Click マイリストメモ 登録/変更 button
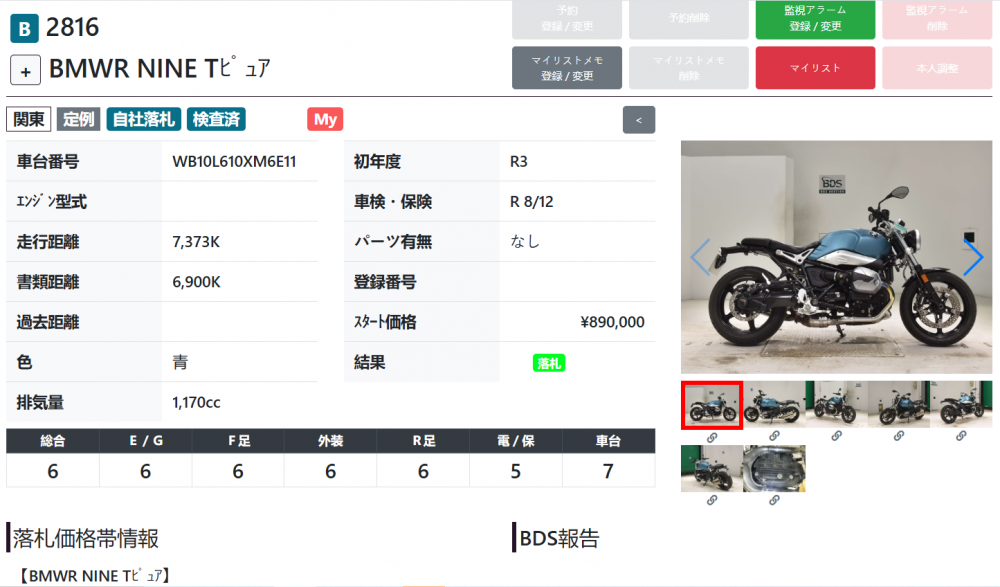This screenshot has height=587, width=1000. click(566, 68)
